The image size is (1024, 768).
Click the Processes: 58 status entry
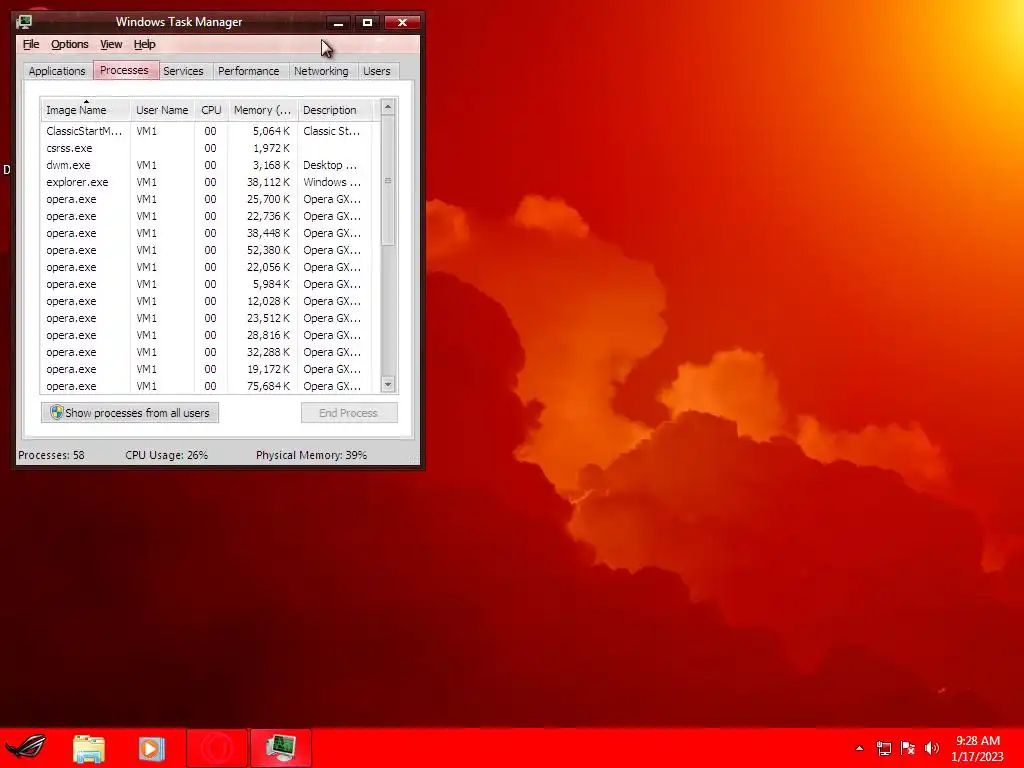[x=52, y=455]
